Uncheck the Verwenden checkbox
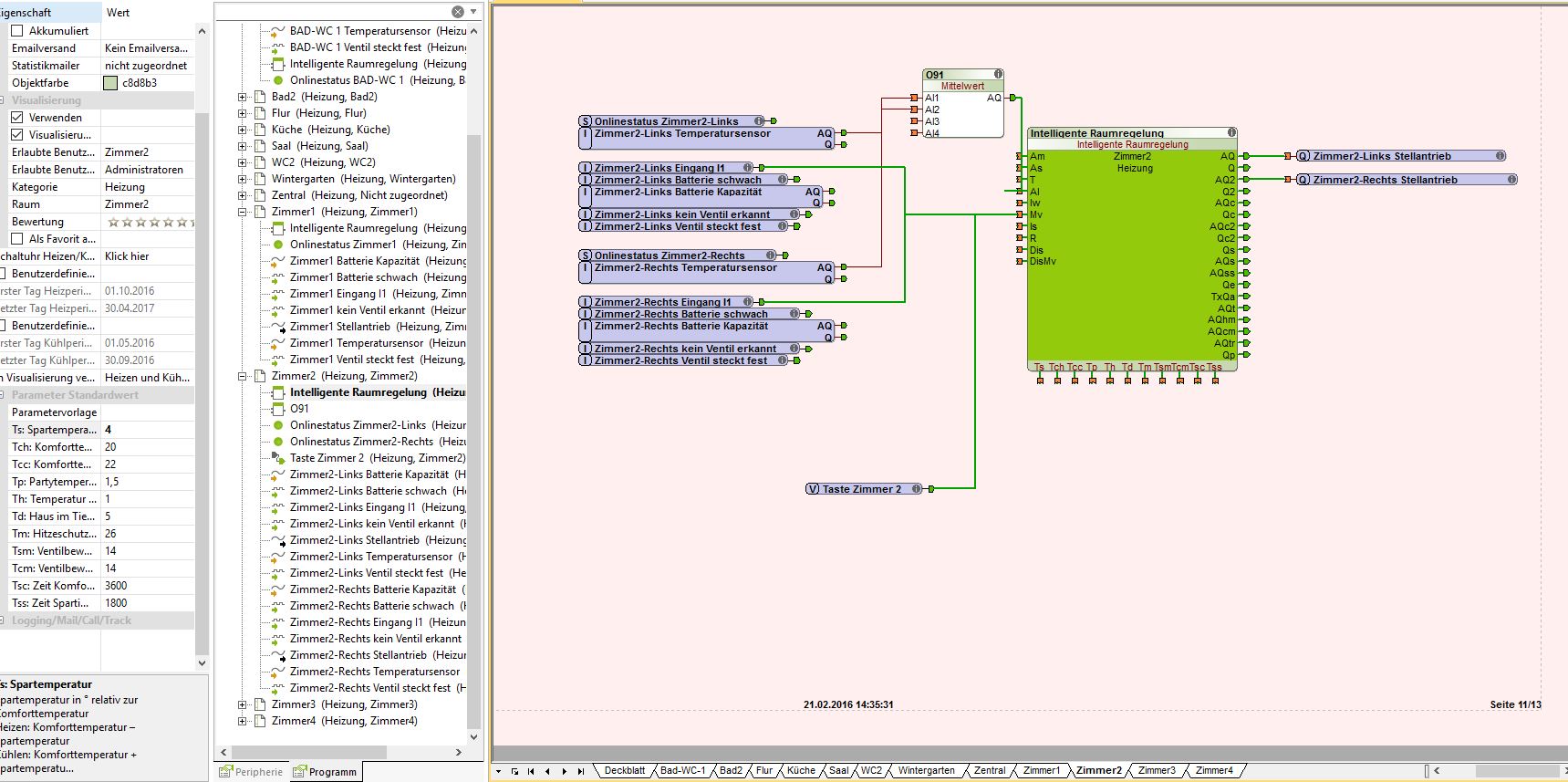Image resolution: width=1568 pixels, height=782 pixels. click(x=17, y=118)
